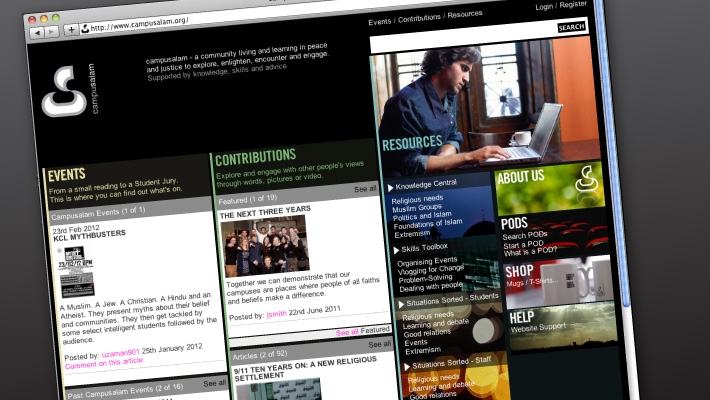Expand the Skills Toolbox section arrow

(396, 250)
